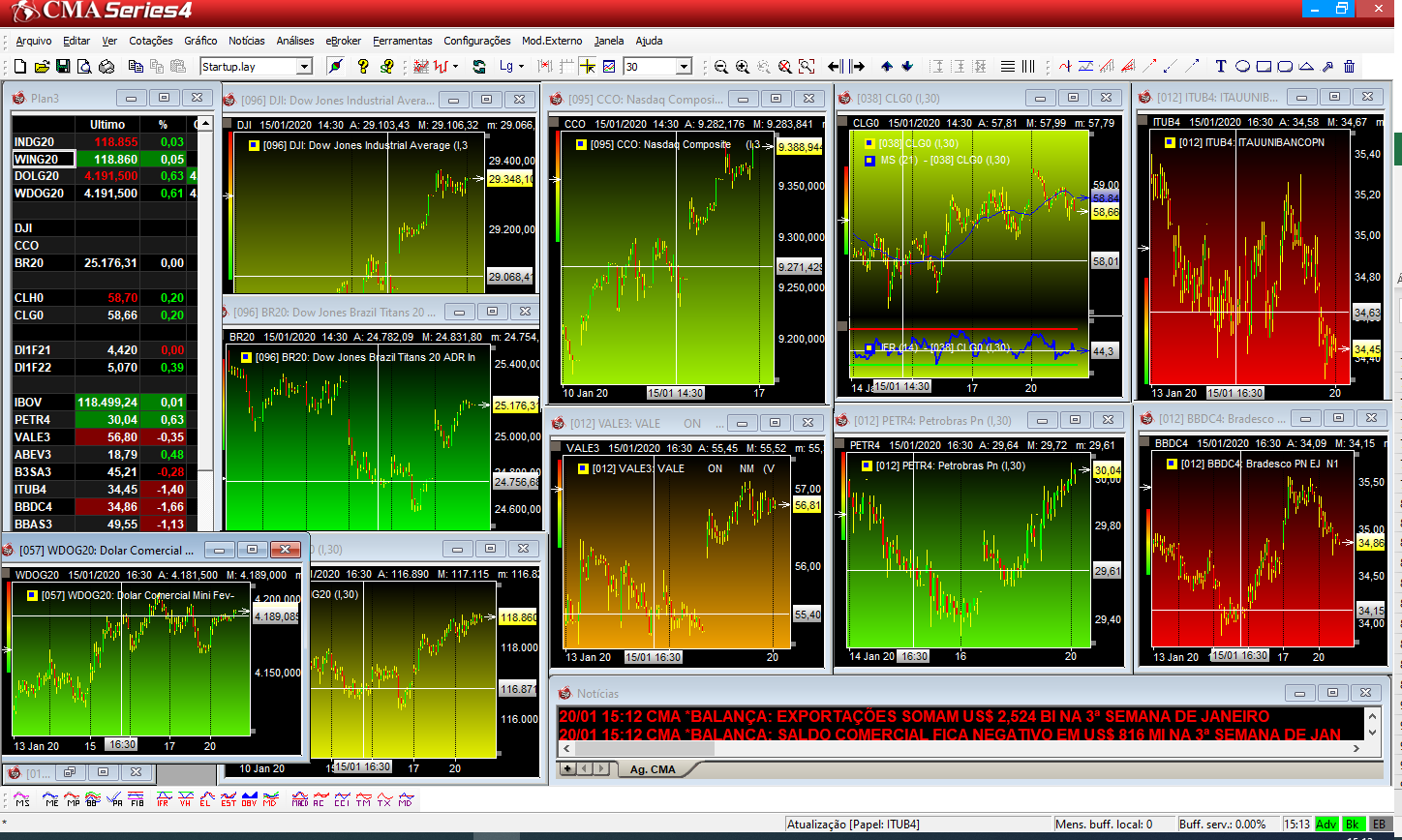Click the print preview icon
This screenshot has height=840, width=1402.
click(x=84, y=67)
